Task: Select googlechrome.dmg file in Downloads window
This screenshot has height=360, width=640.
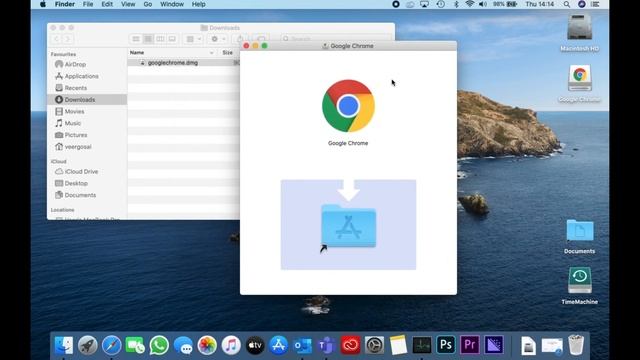Action: click(173, 63)
